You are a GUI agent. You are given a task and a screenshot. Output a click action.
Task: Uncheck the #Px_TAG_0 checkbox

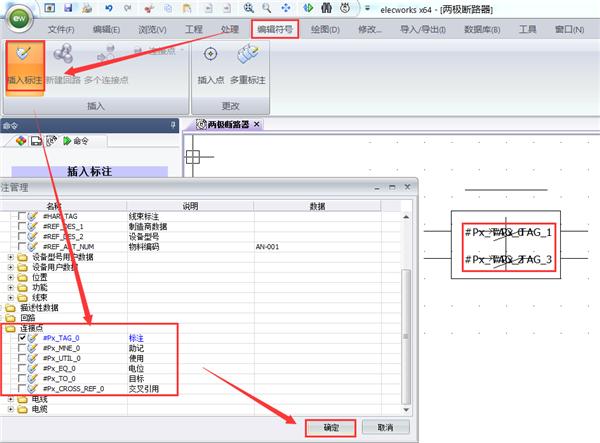[x=22, y=337]
